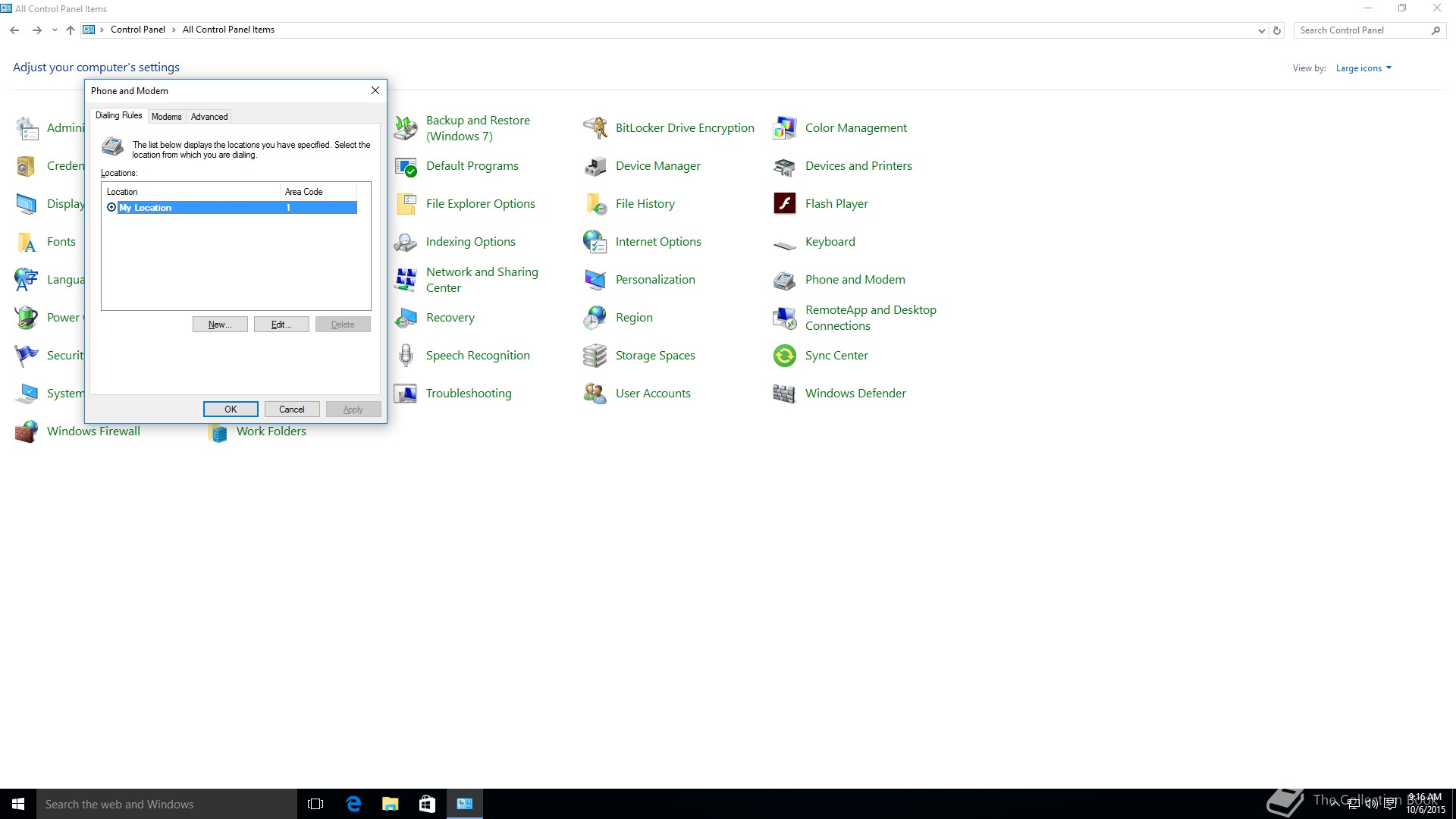Open the Sync Center icon
Screen dimensions: 1456x819
[785, 356]
